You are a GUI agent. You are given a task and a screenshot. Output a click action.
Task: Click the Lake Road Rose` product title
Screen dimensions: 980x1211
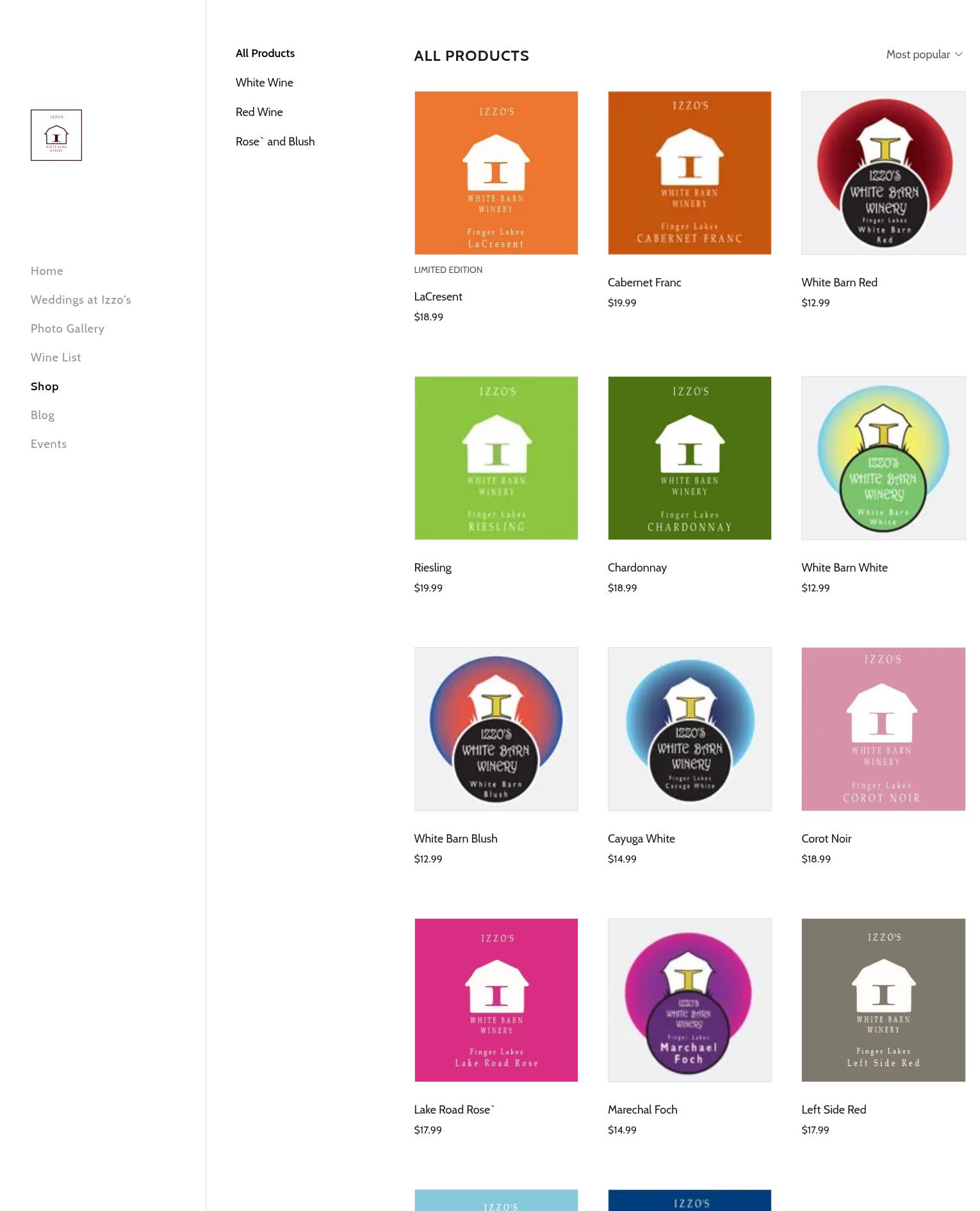click(455, 1110)
